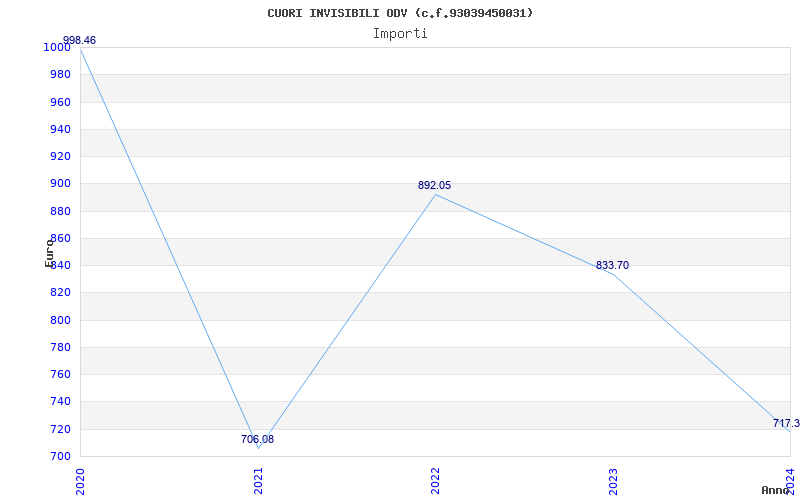Click the Anno x-axis title
Screen dimensions: 800x500
(776, 490)
